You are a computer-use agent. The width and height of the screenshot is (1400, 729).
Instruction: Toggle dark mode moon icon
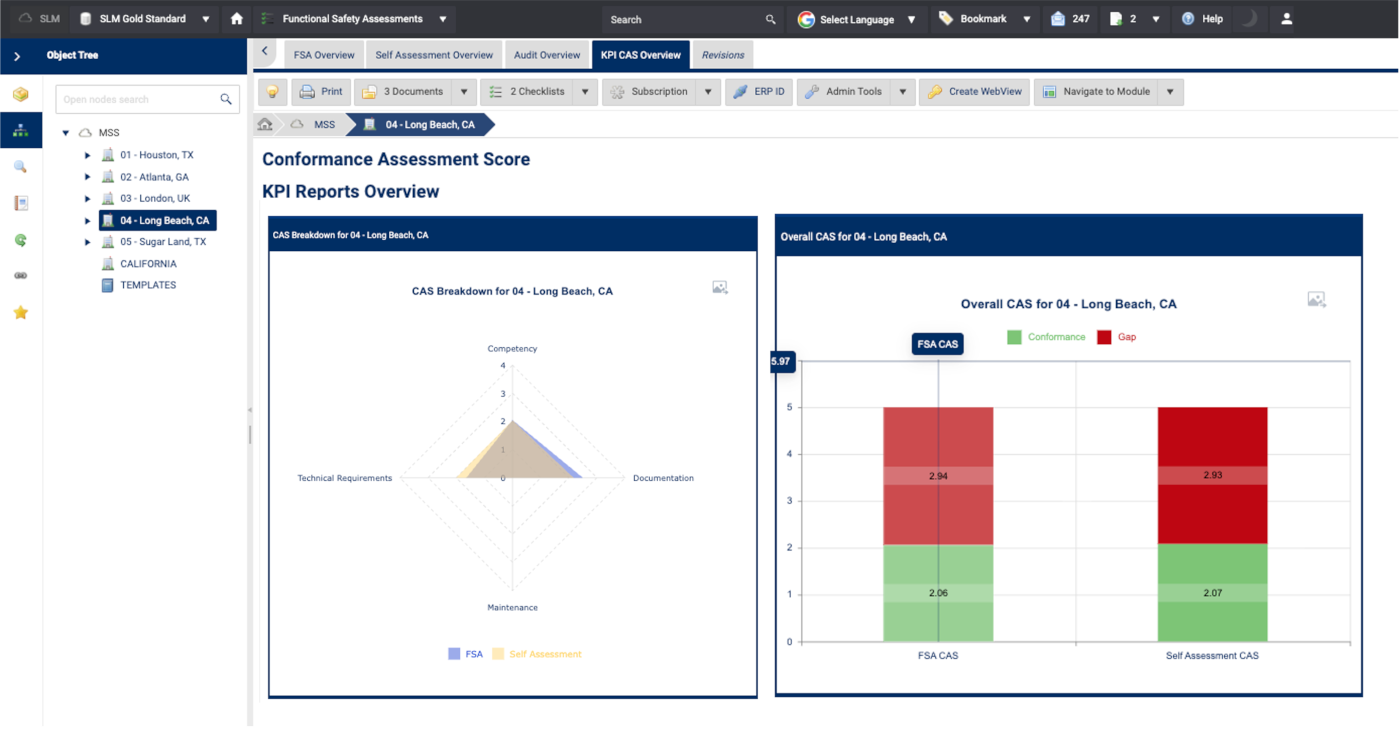pyautogui.click(x=1247, y=19)
